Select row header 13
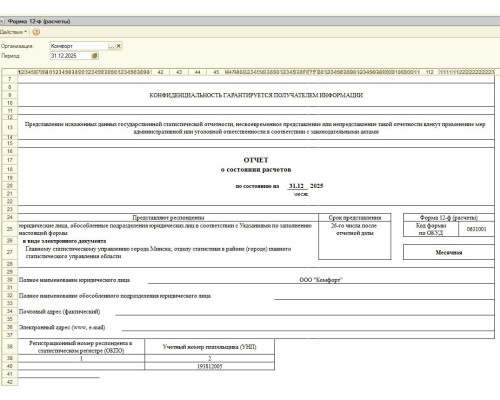This screenshot has width=500, height=400. click(10, 128)
